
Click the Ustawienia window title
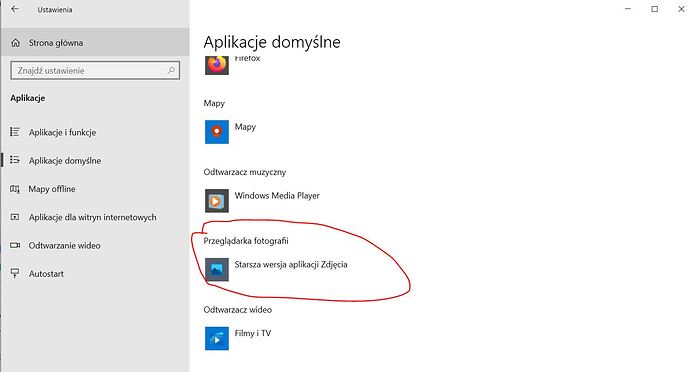55,9
